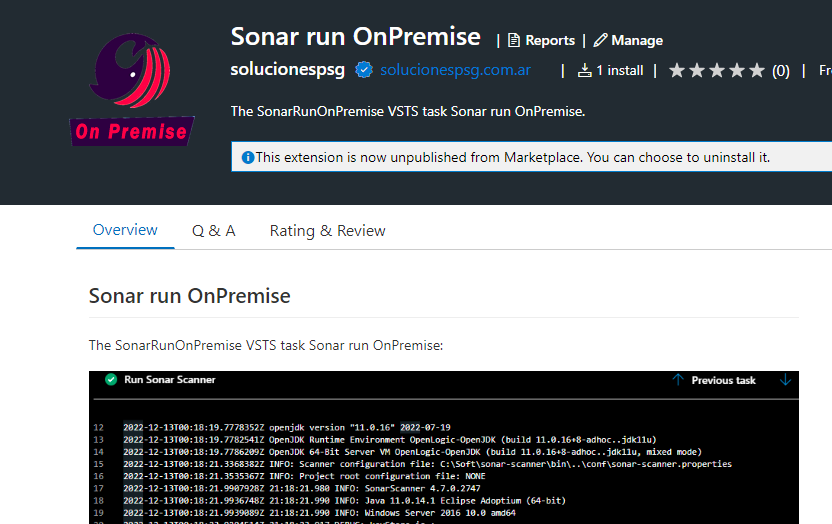Click 'Run Sonar Scanner' log title
This screenshot has width=832, height=524.
(x=170, y=380)
